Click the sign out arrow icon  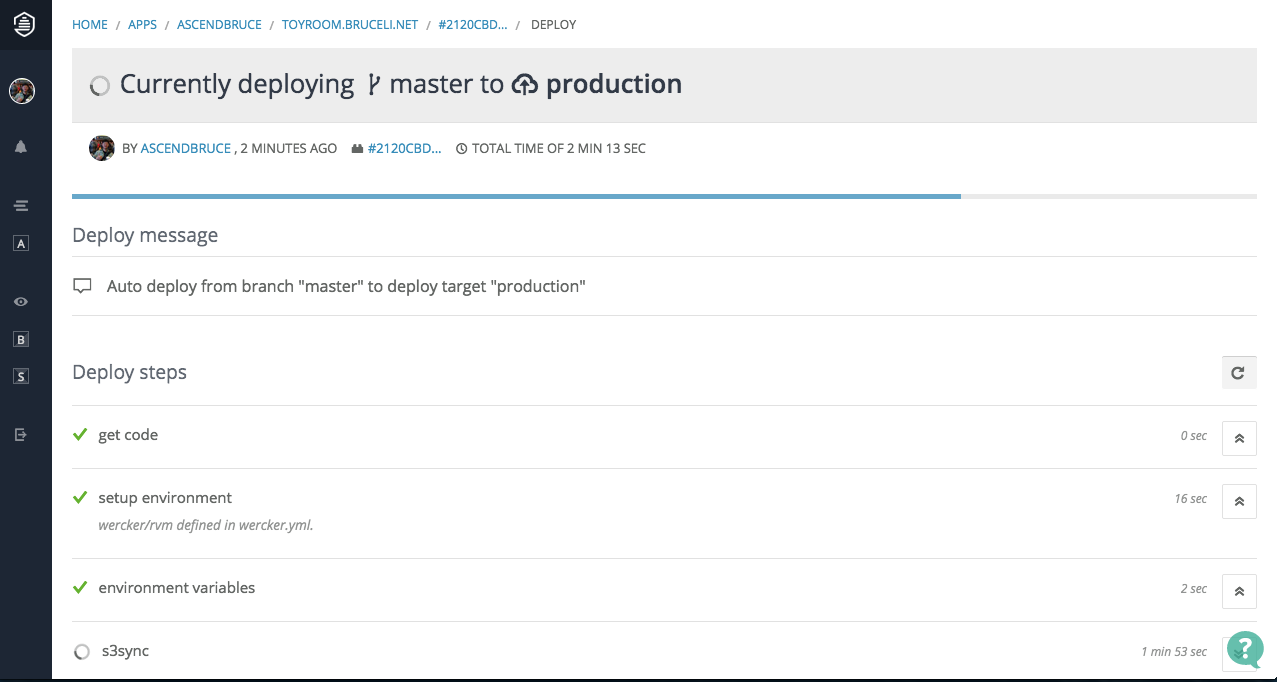pos(21,435)
